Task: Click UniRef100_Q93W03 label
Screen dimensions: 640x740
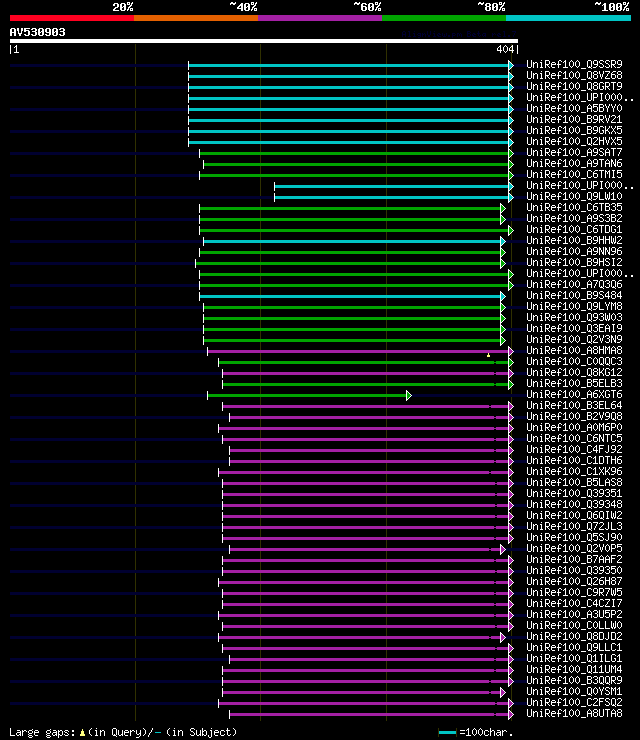Action: point(574,318)
